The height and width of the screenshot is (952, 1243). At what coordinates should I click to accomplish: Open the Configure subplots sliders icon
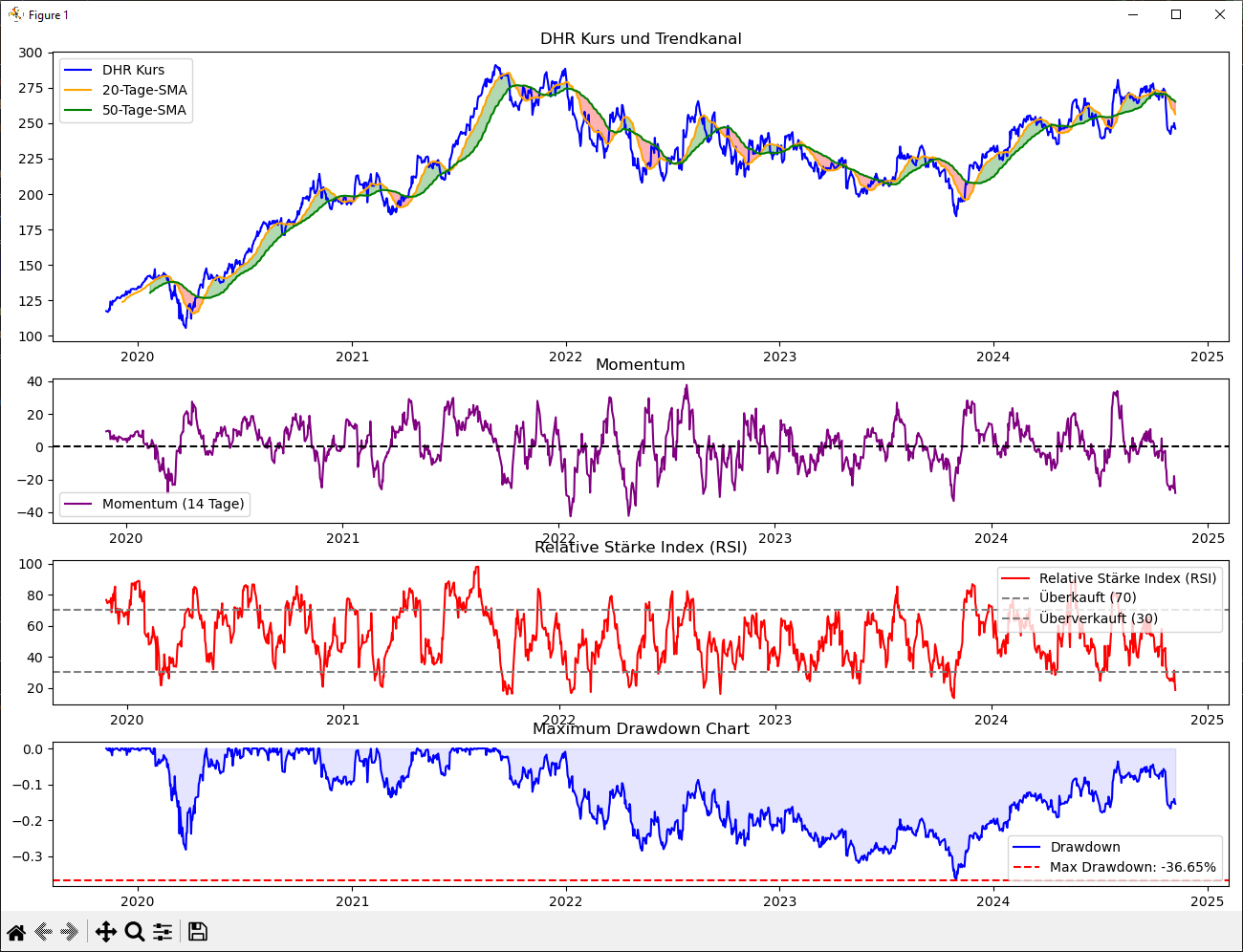tap(163, 932)
